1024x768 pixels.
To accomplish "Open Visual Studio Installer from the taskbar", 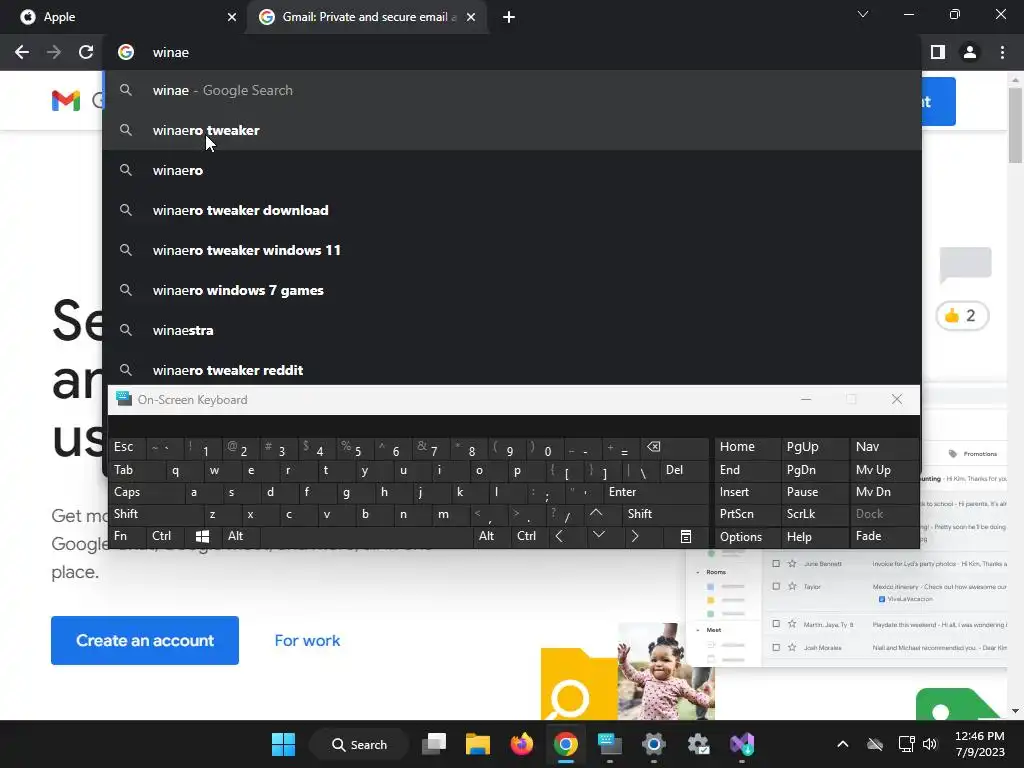I will pos(742,744).
